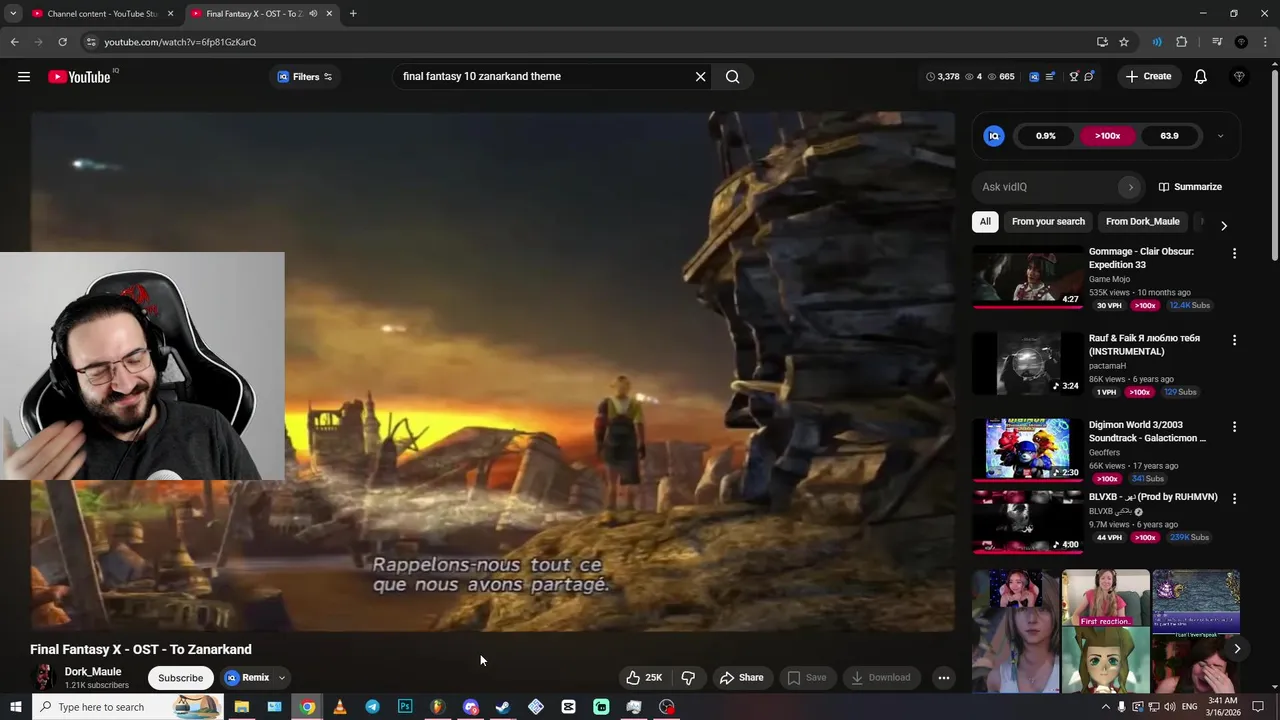Open the Rauf & Faik instrumental video title
Screen dimensions: 1280x720
point(1144,345)
